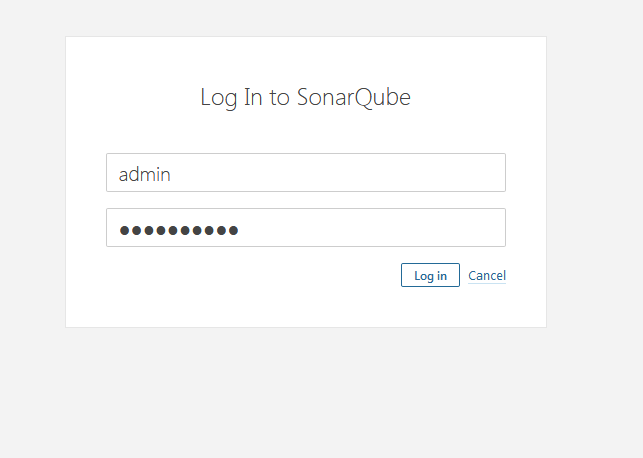Screen dimensions: 643x458
Task: Select the login input above the password
Action: point(305,172)
